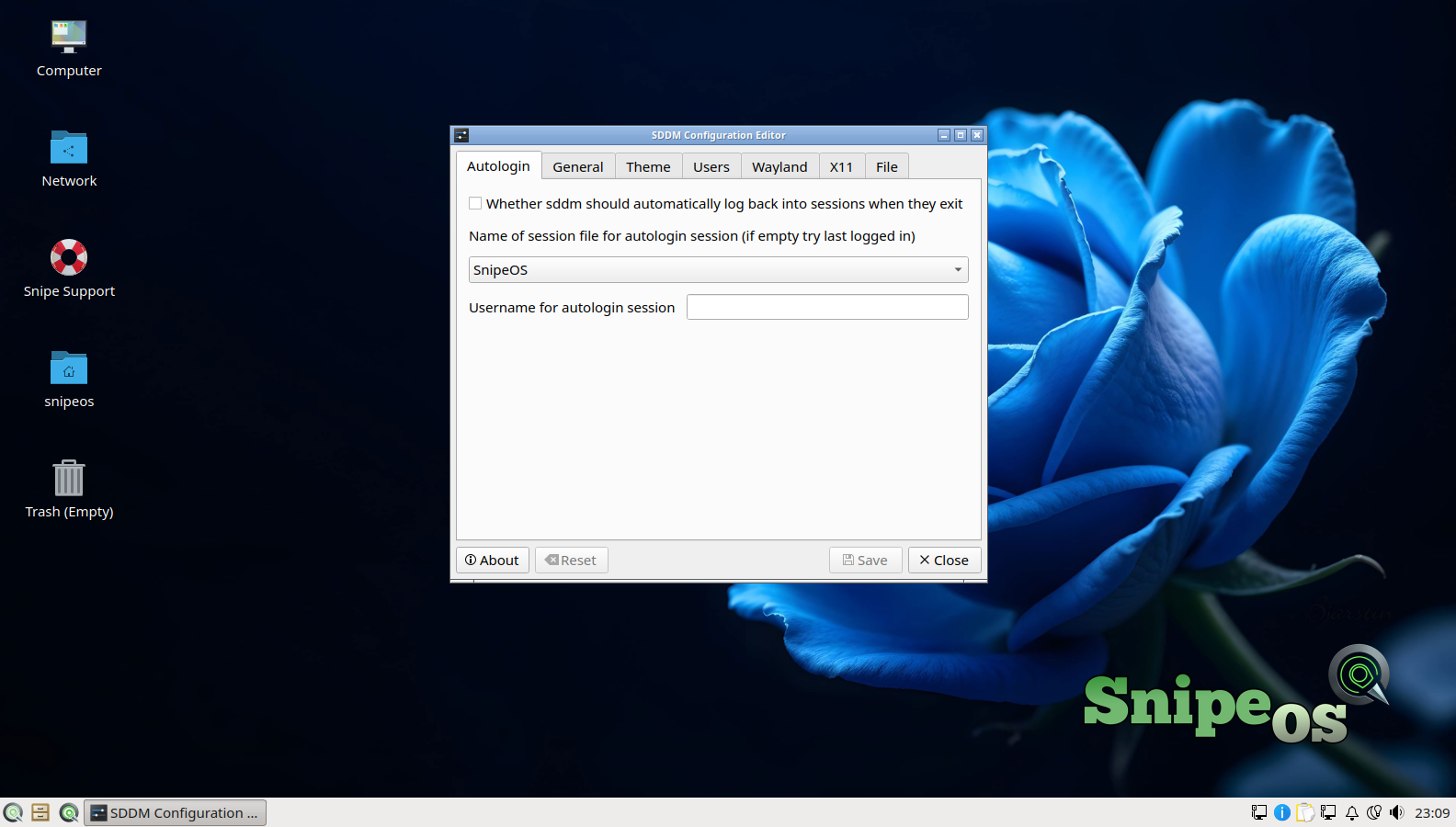The width and height of the screenshot is (1456, 827).
Task: Expand the SnipeOS session dropdown
Action: tap(719, 269)
